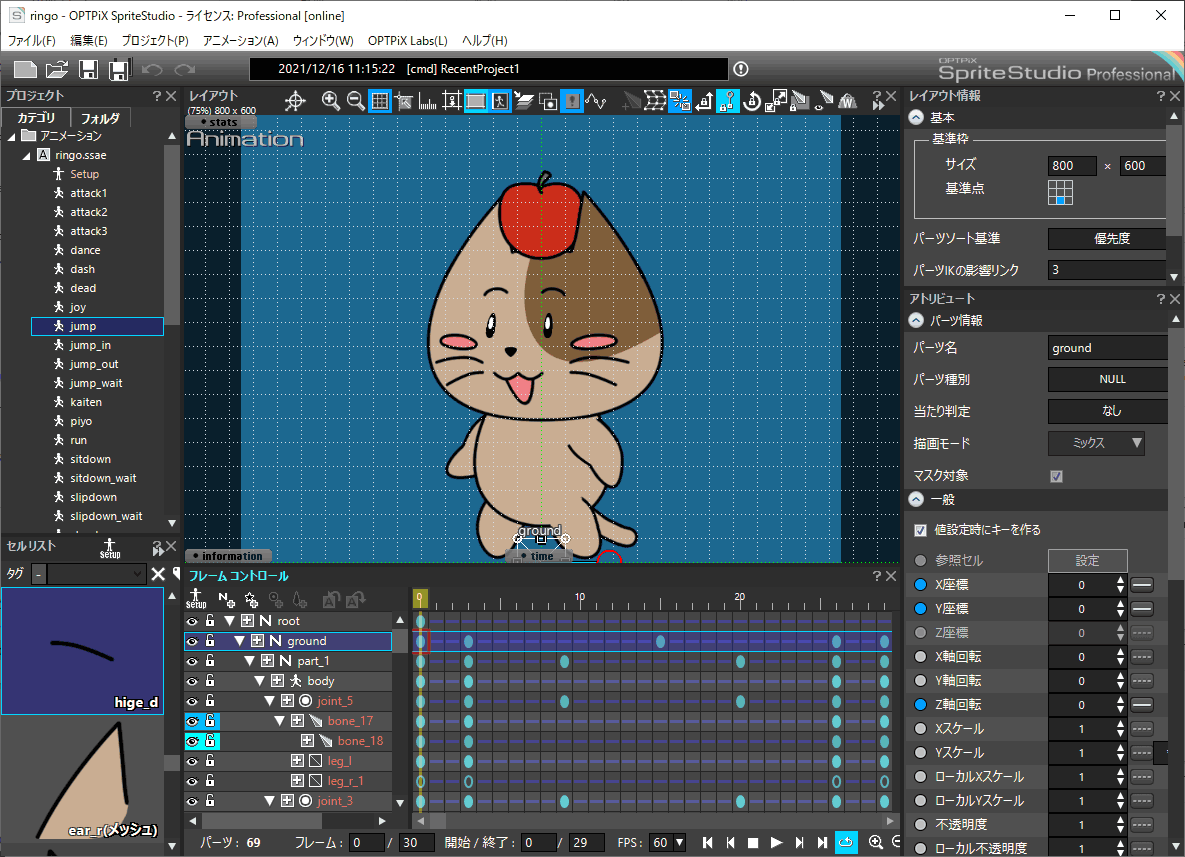Click the なし collision button

1107,411
